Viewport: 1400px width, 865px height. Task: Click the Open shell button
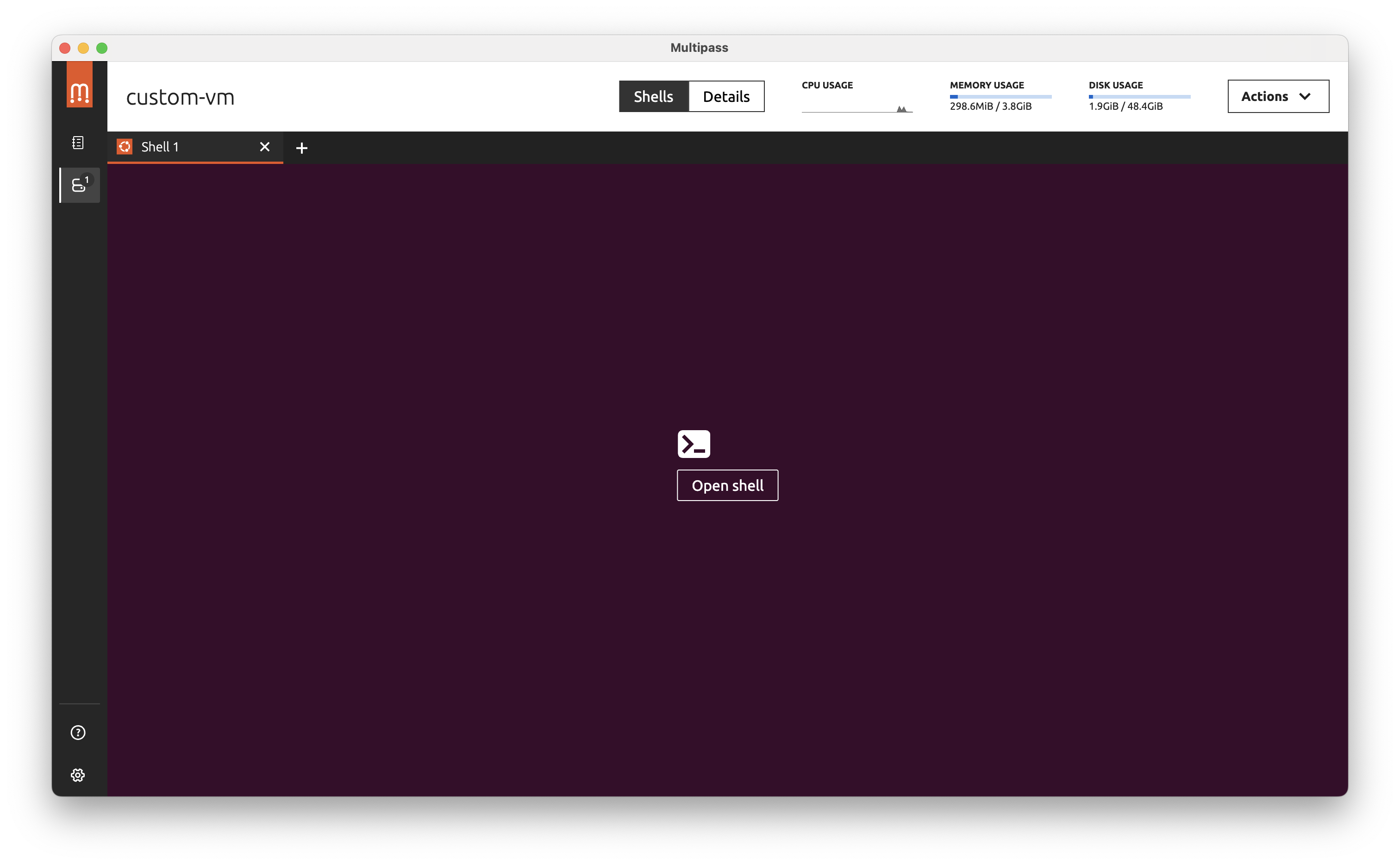tap(727, 486)
